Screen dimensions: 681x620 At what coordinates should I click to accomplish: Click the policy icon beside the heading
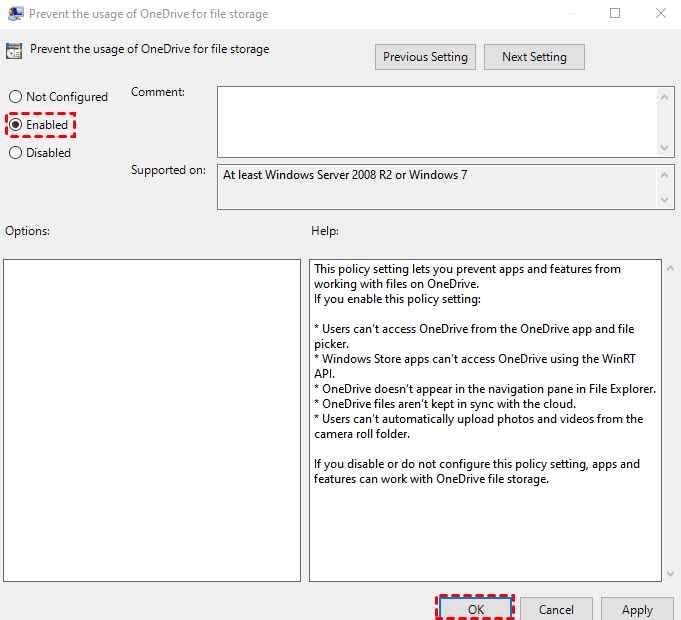tap(14, 51)
